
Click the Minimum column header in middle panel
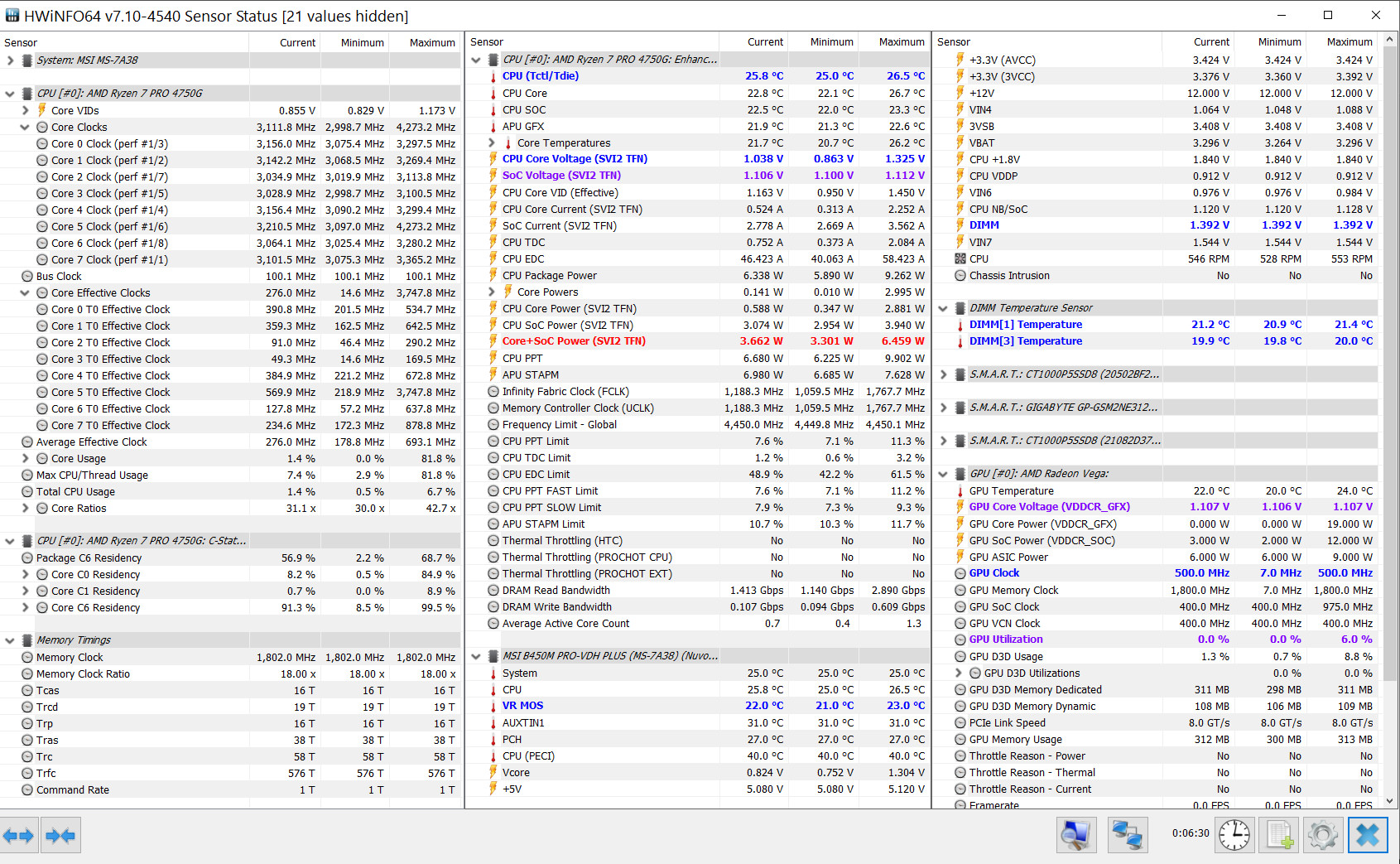tap(824, 42)
